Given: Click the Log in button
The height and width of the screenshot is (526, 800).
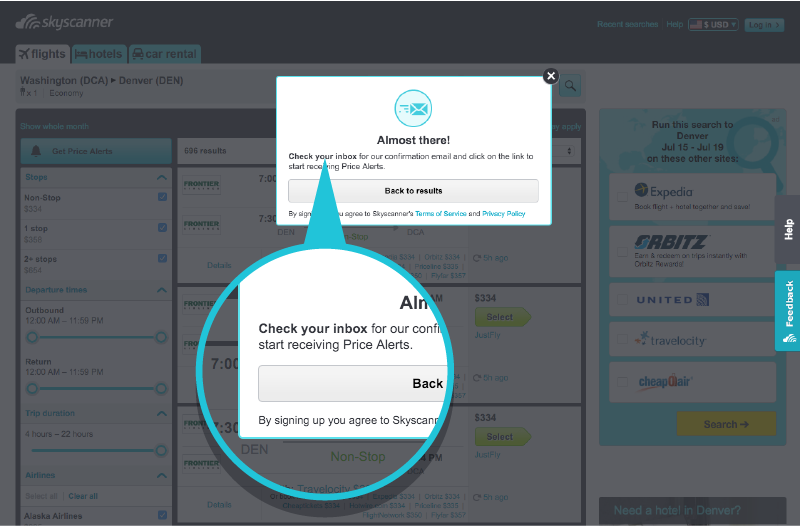Looking at the screenshot, I should coord(764,24).
